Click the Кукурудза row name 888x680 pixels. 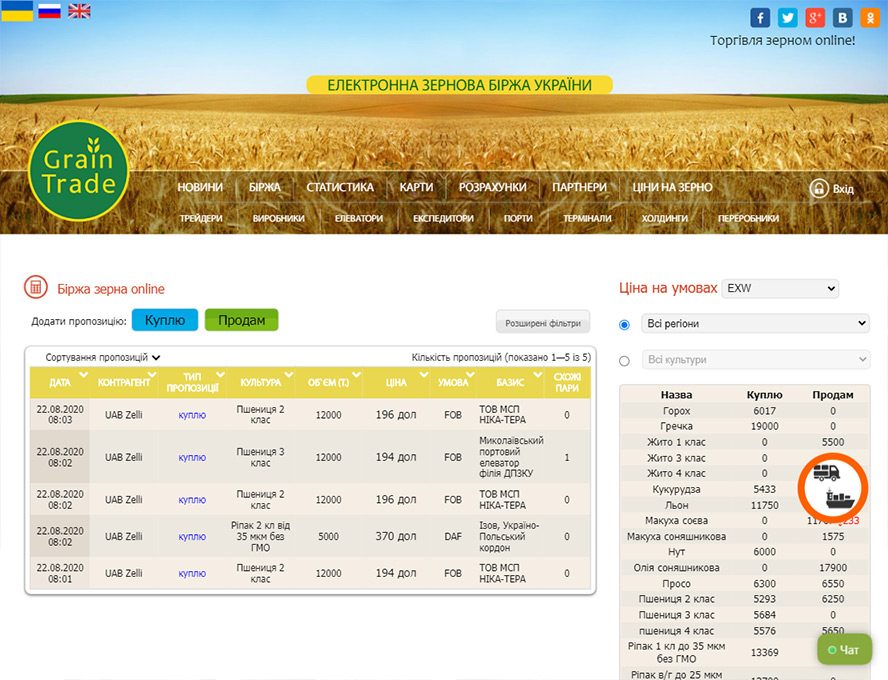[676, 489]
